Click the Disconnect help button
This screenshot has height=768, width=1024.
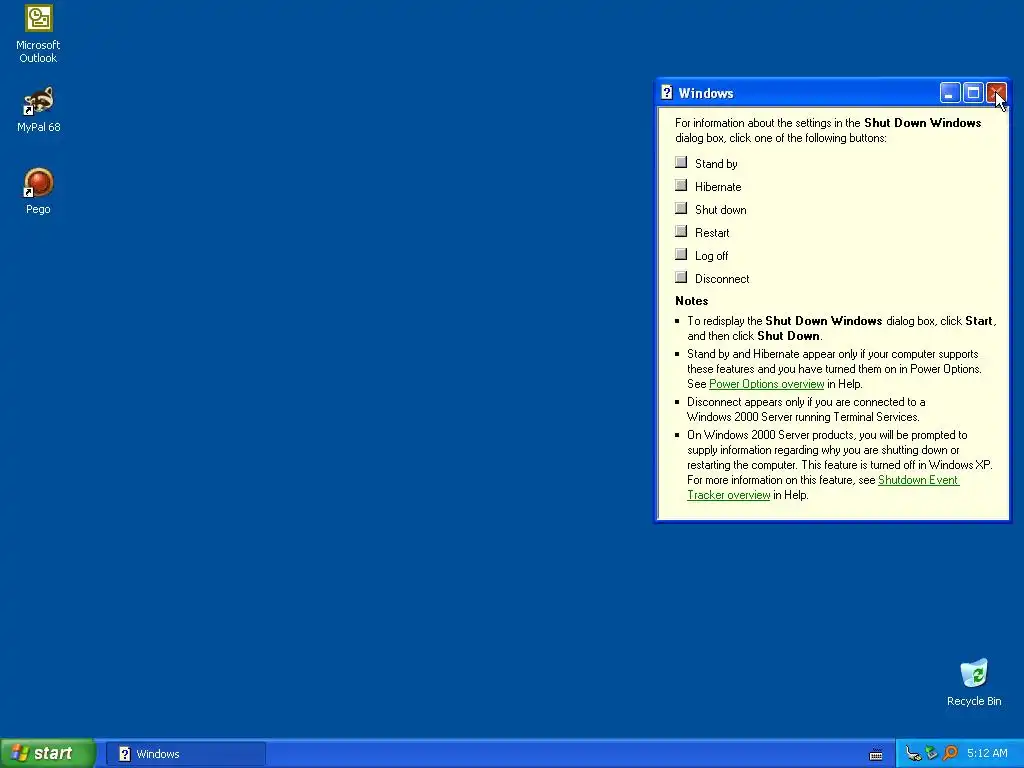tap(681, 278)
